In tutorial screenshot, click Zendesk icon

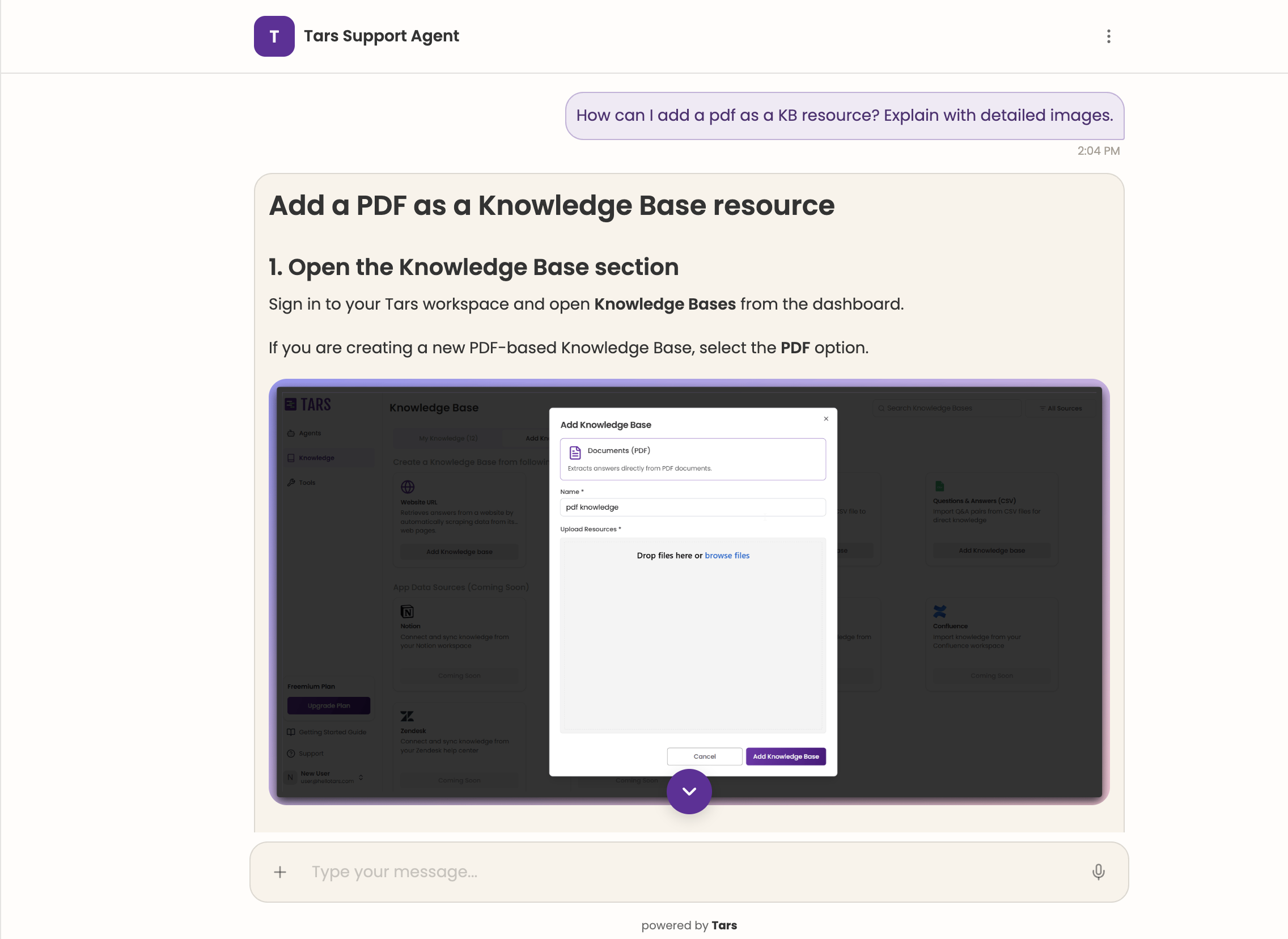pyautogui.click(x=407, y=716)
